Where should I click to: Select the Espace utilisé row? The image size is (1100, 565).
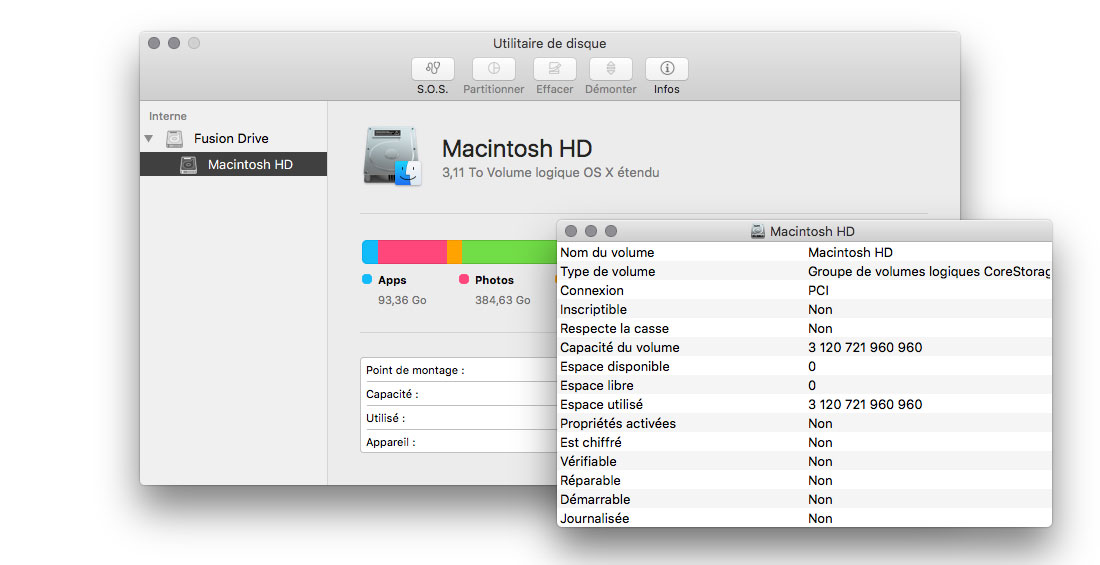click(804, 404)
